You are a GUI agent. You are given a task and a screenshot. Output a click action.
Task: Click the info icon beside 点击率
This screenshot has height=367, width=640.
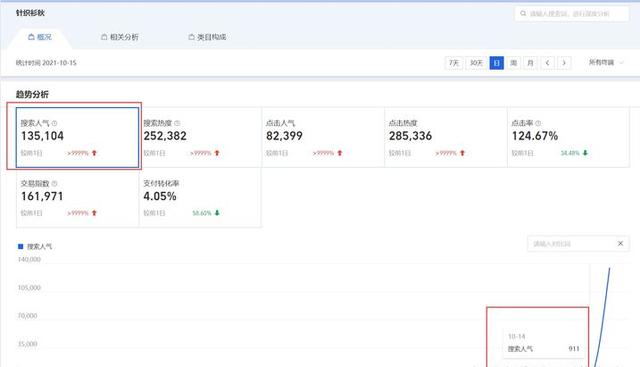(x=538, y=123)
